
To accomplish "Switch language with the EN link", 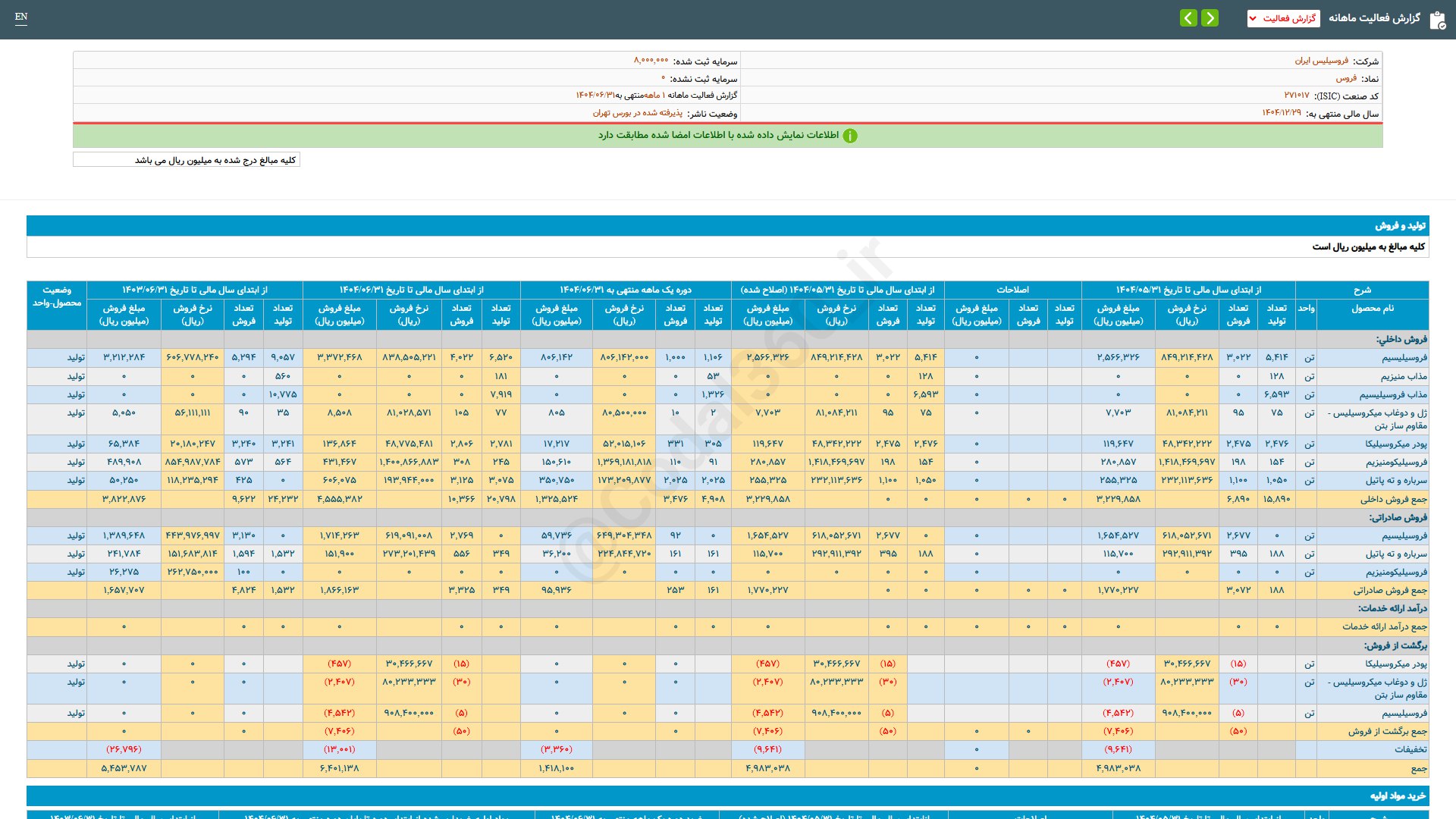I will pyautogui.click(x=21, y=17).
